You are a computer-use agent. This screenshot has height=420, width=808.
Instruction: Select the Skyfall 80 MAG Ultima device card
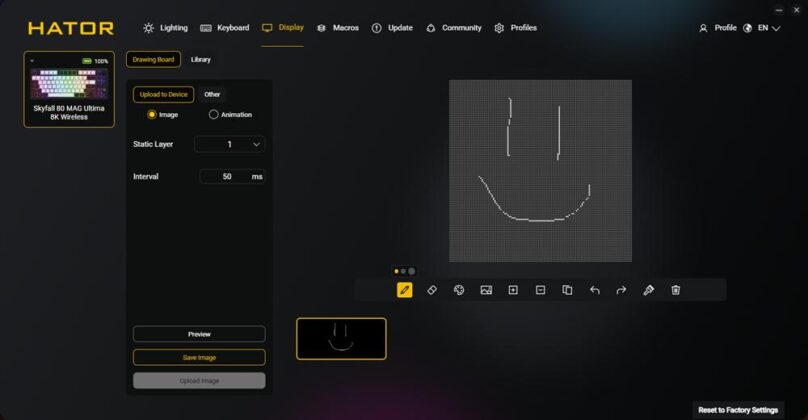pos(69,89)
